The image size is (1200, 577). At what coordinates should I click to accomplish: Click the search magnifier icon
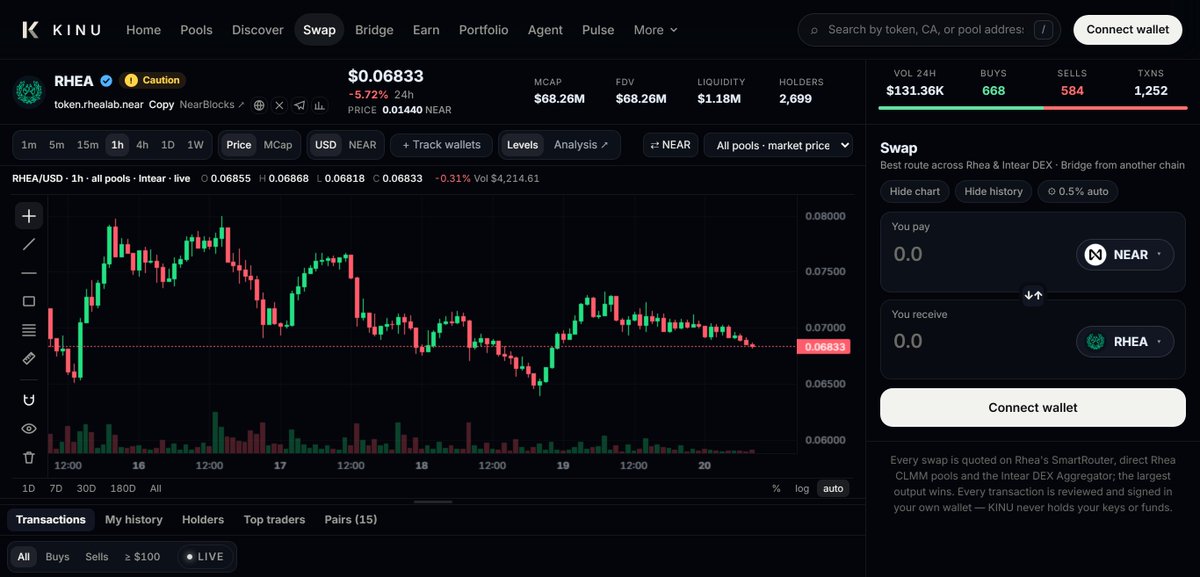(814, 30)
